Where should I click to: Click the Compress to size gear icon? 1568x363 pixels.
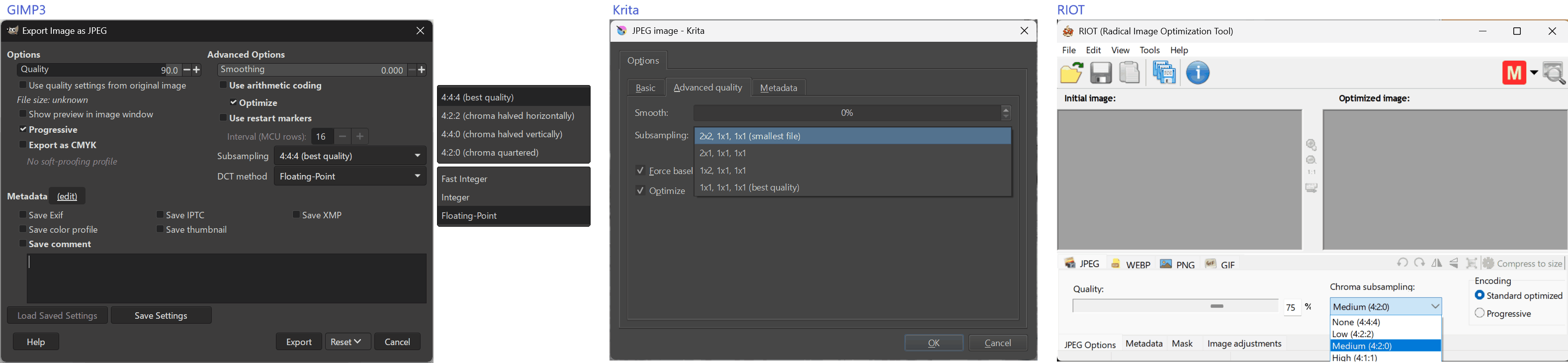pyautogui.click(x=1489, y=263)
